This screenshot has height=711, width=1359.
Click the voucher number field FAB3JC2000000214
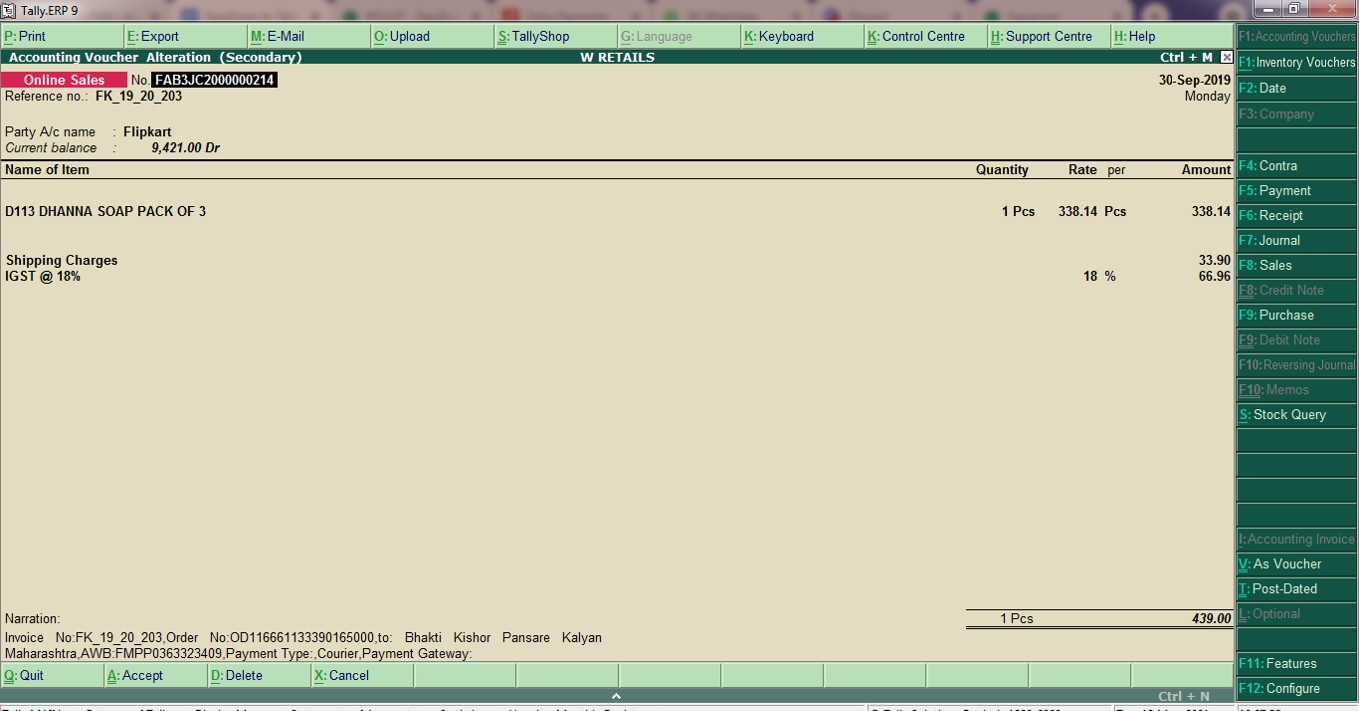pos(214,80)
